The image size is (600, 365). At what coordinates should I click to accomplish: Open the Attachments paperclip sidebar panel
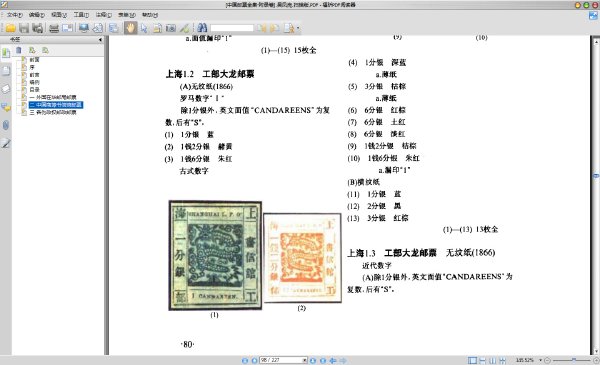pyautogui.click(x=6, y=125)
